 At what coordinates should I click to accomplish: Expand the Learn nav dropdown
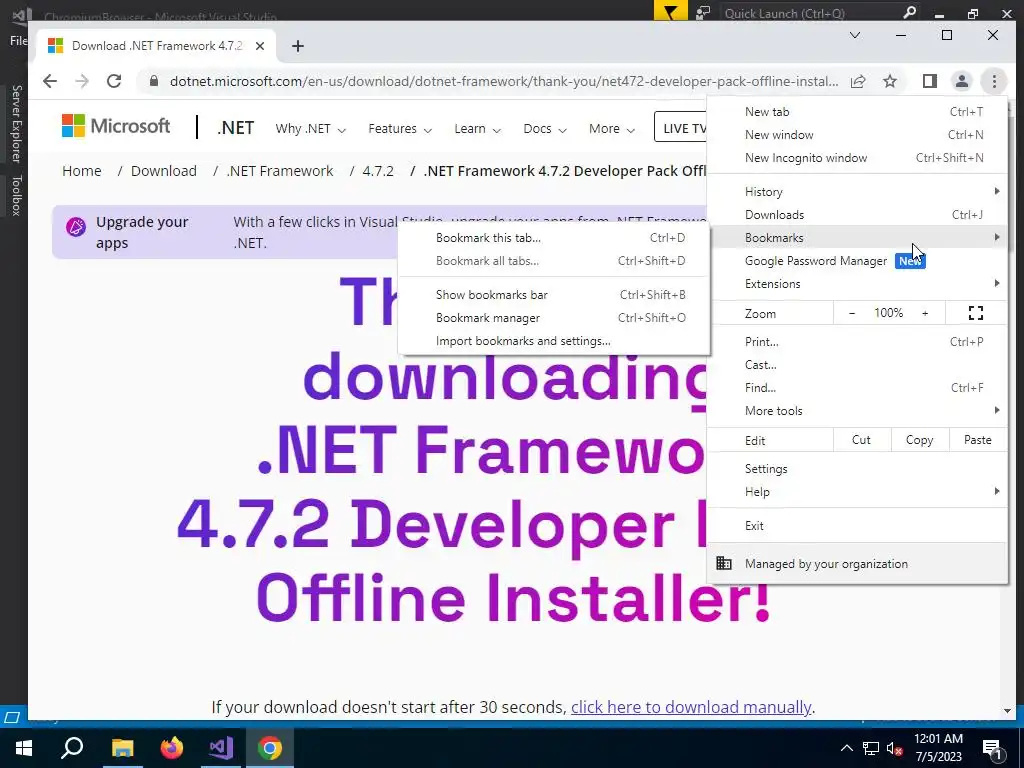click(x=477, y=129)
